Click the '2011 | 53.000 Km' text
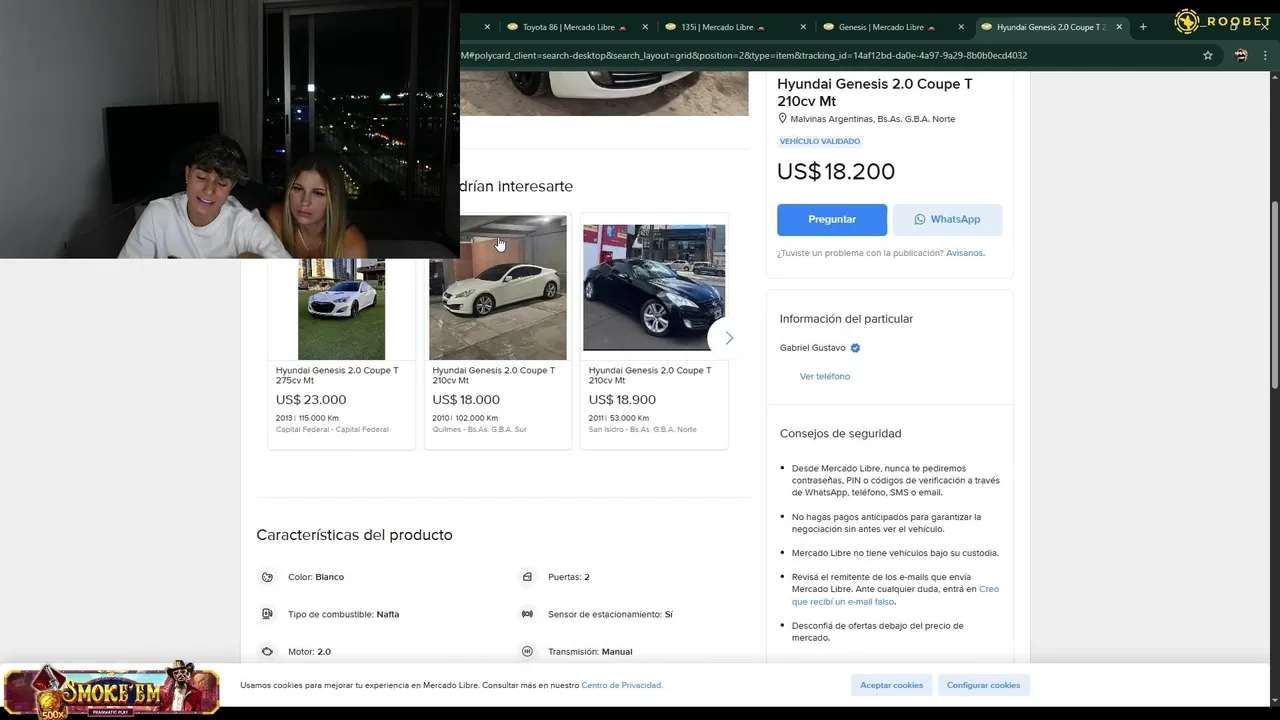The height and width of the screenshot is (720, 1280). click(x=619, y=418)
